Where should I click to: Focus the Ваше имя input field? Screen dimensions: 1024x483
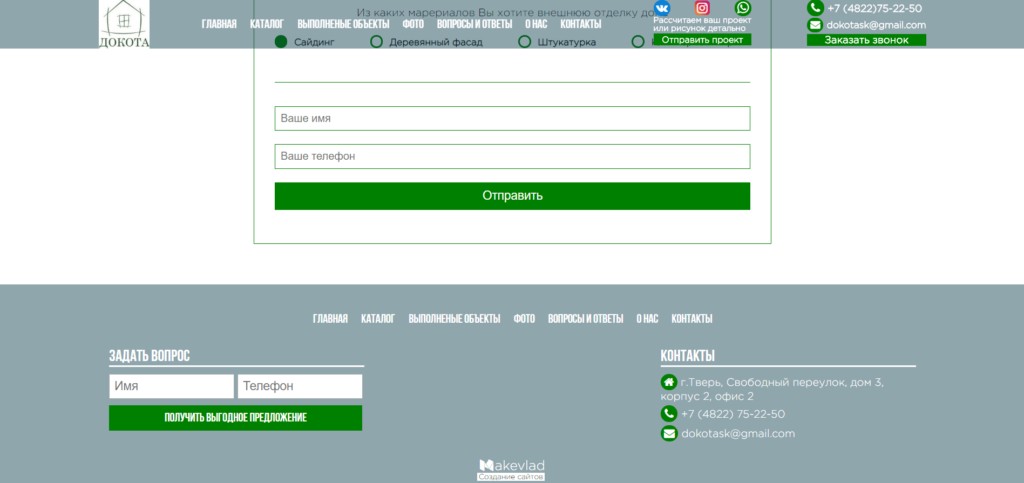[512, 119]
